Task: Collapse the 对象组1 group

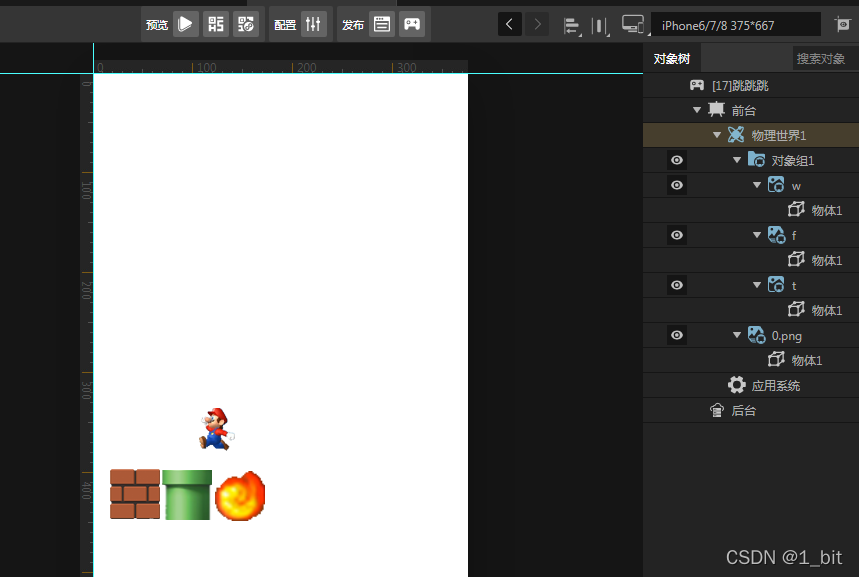Action: tap(737, 160)
